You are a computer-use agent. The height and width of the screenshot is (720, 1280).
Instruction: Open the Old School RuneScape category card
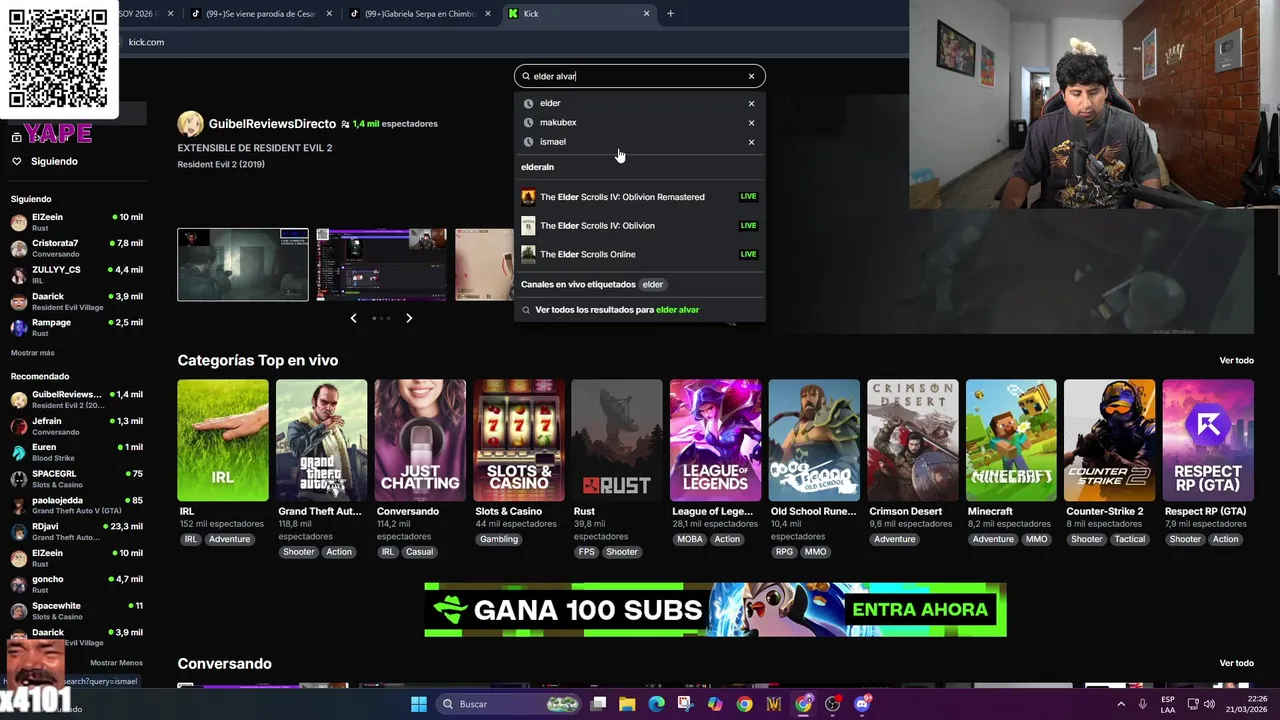coord(814,440)
